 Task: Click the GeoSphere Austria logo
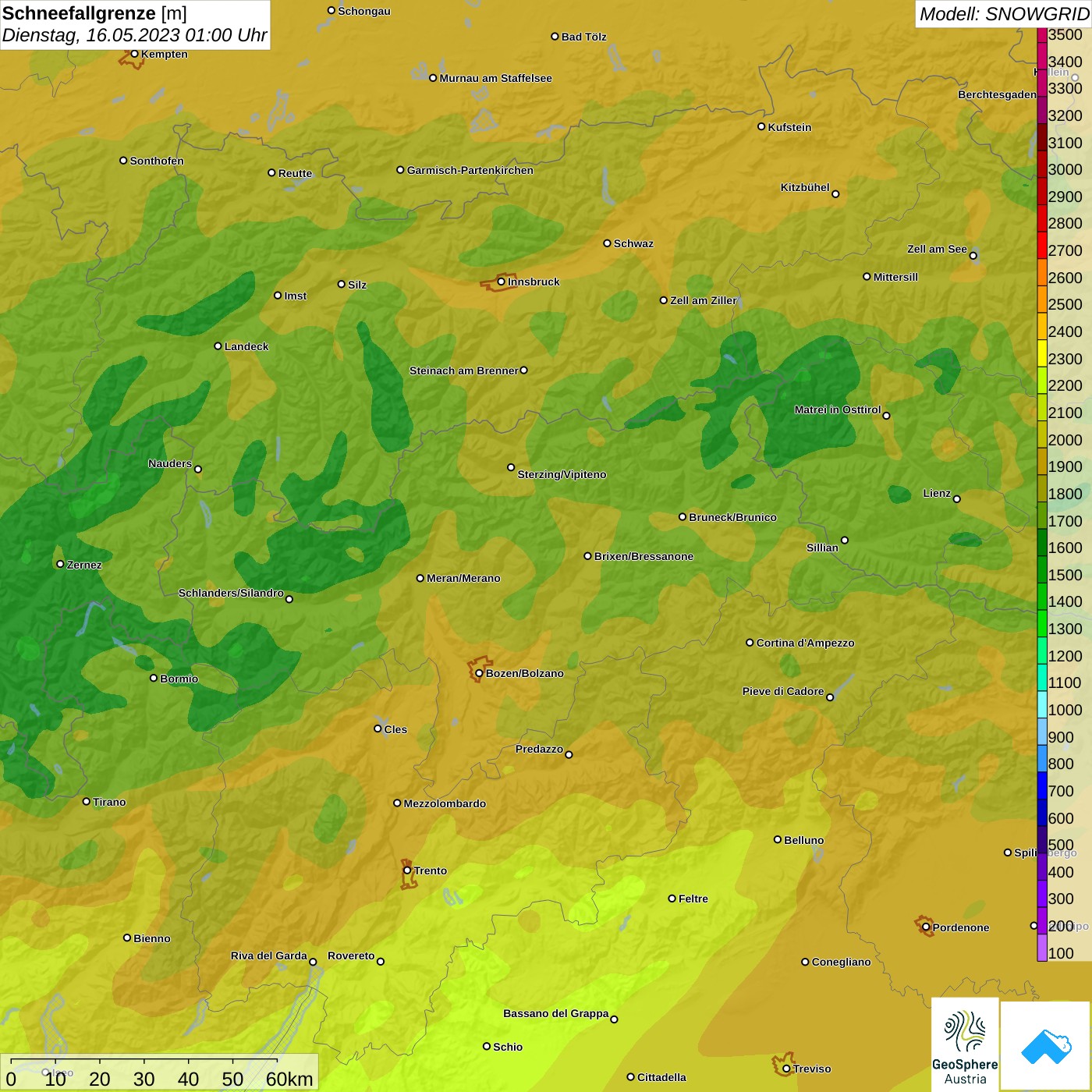pos(965,1044)
